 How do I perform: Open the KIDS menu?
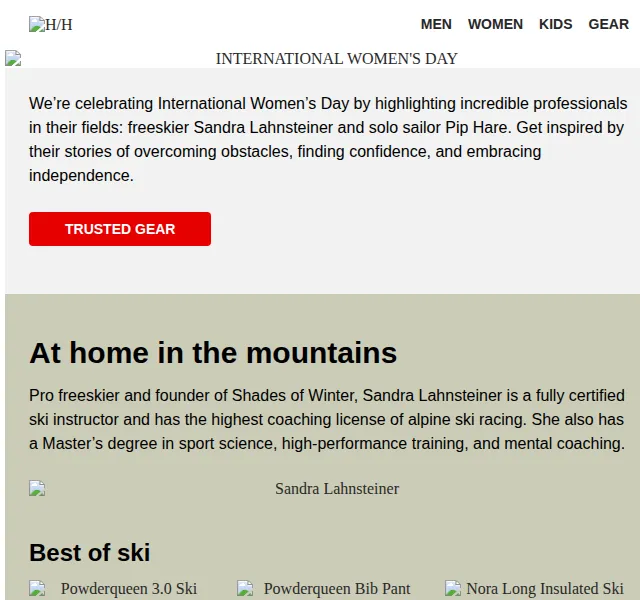pos(556,24)
